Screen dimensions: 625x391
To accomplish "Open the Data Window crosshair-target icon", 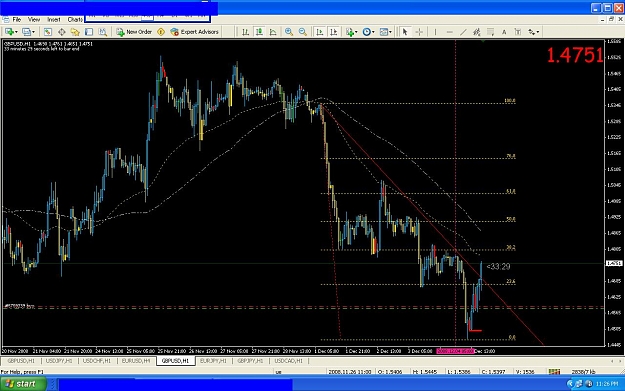I will click(62, 32).
